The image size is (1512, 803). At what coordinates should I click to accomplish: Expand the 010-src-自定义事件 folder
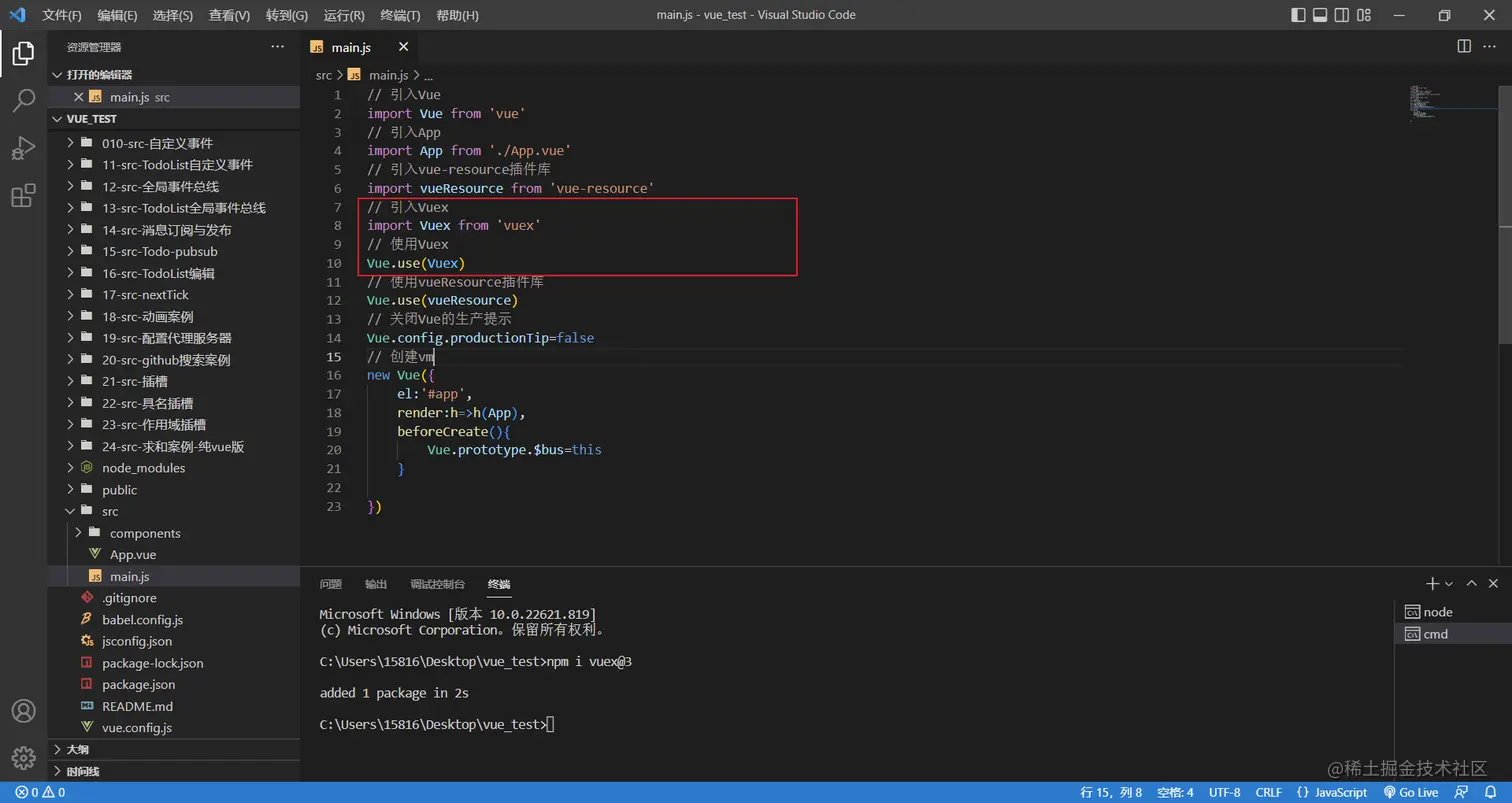click(x=174, y=143)
